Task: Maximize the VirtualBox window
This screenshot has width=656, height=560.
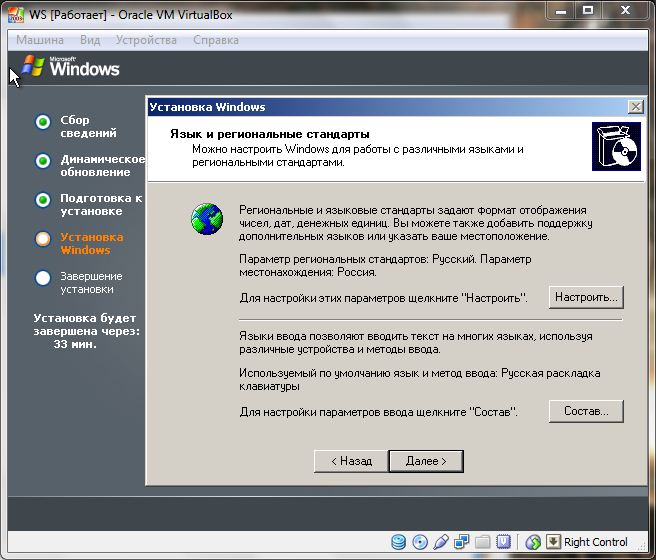Action: 588,10
